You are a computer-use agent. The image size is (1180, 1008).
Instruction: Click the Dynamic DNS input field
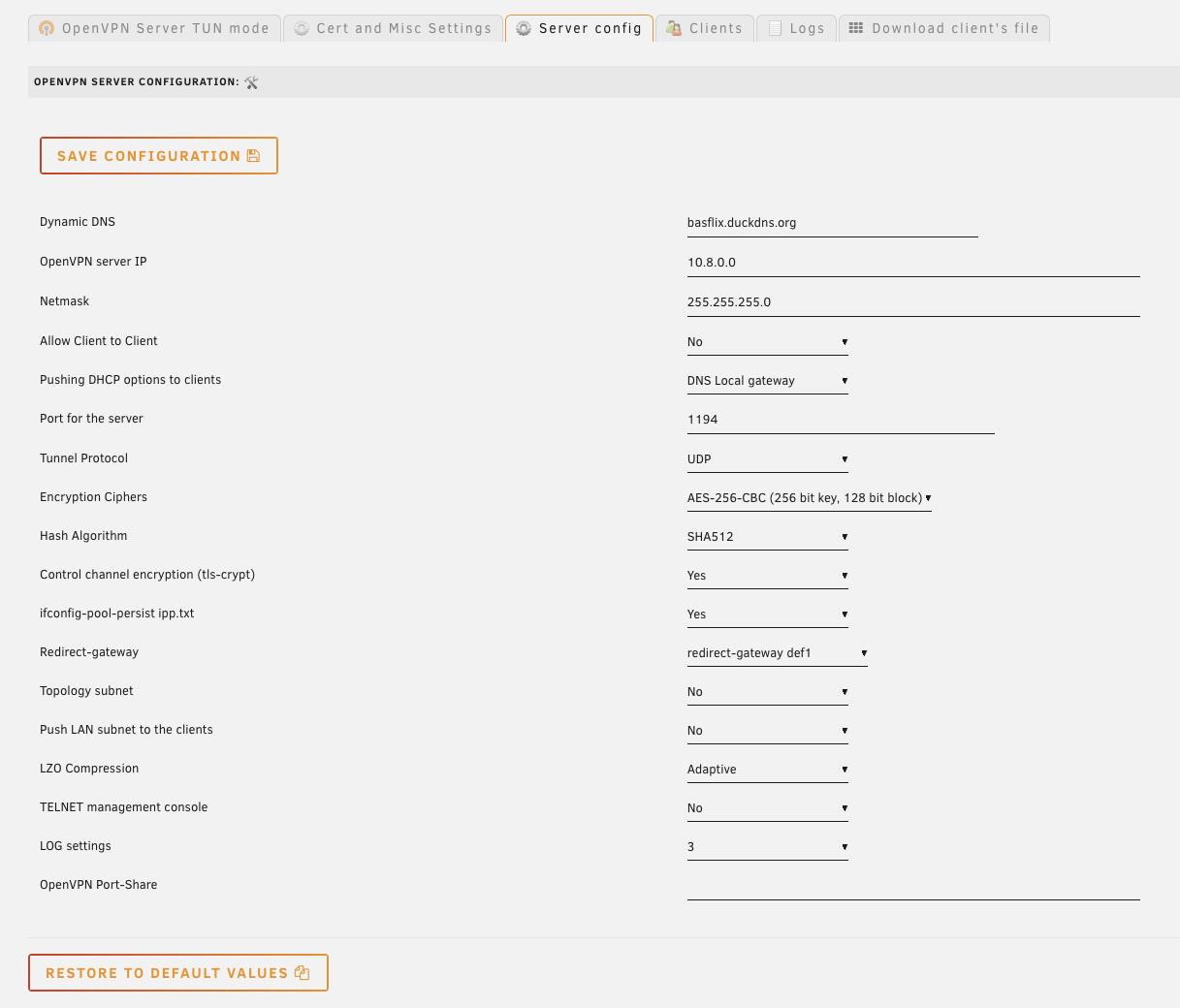point(832,223)
